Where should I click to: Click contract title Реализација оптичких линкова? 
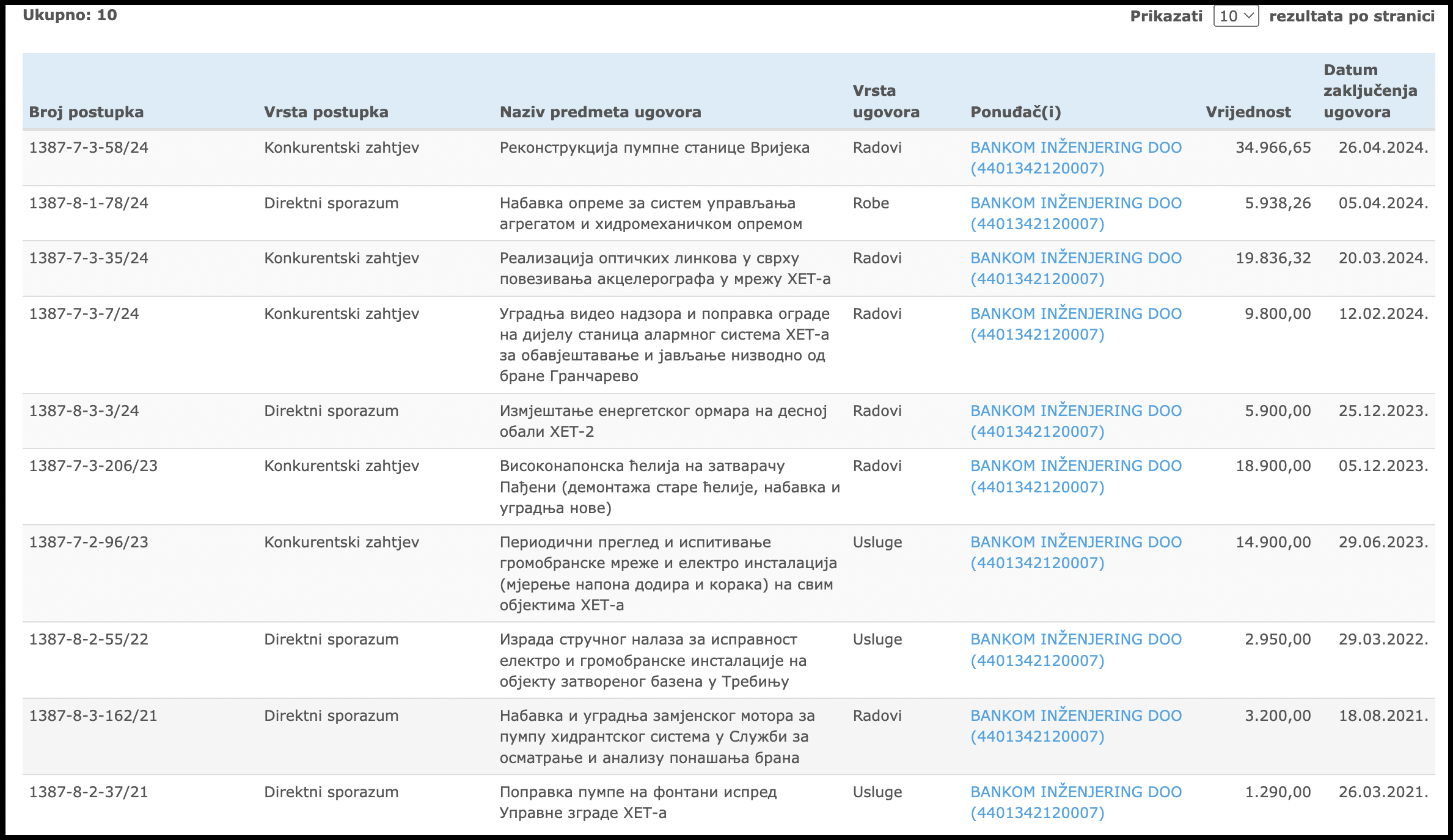click(665, 269)
